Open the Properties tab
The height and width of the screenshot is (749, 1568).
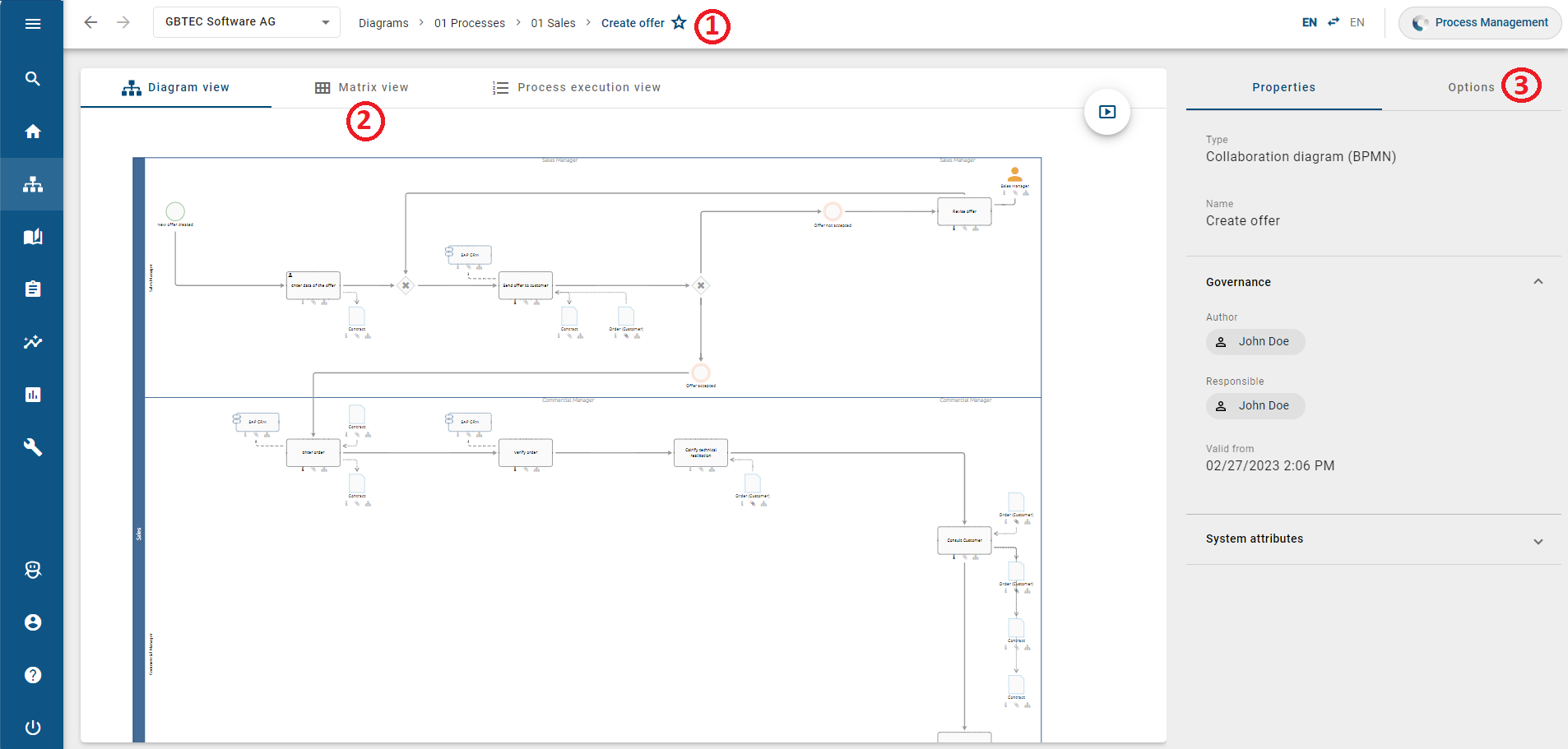pyautogui.click(x=1283, y=88)
